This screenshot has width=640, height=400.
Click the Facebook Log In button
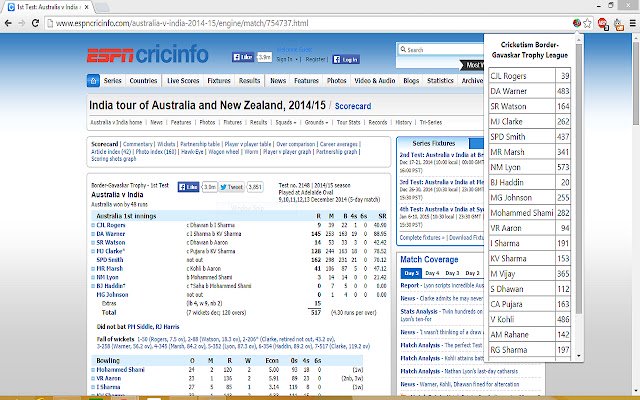point(346,59)
